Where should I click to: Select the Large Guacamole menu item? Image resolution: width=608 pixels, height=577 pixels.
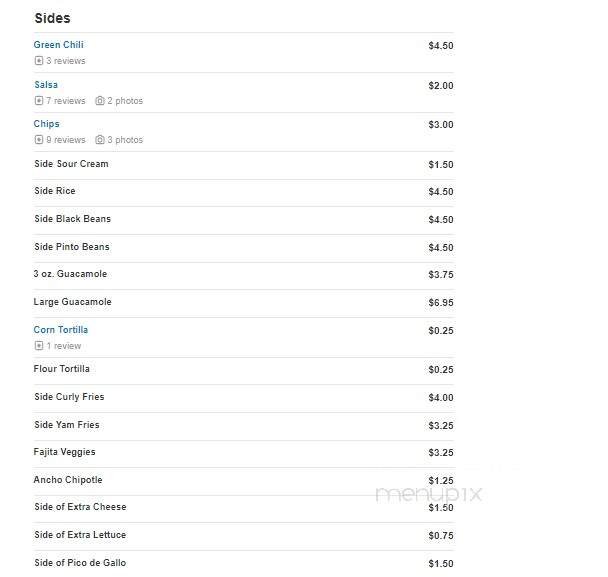[73, 302]
